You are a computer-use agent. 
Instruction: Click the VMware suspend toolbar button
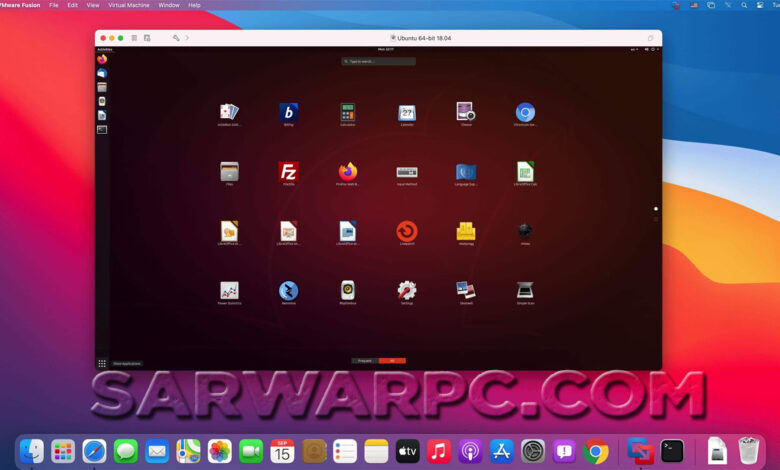pos(134,38)
